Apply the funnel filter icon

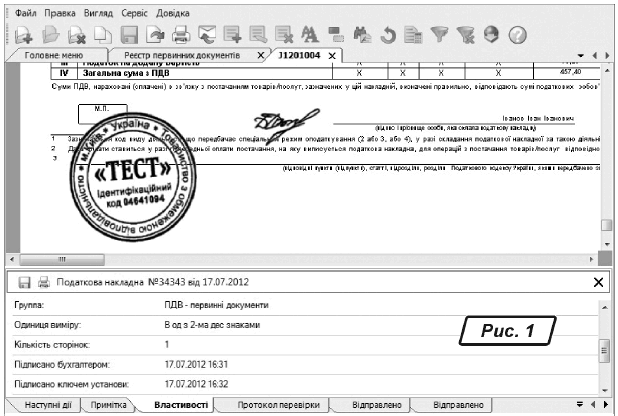click(440, 35)
